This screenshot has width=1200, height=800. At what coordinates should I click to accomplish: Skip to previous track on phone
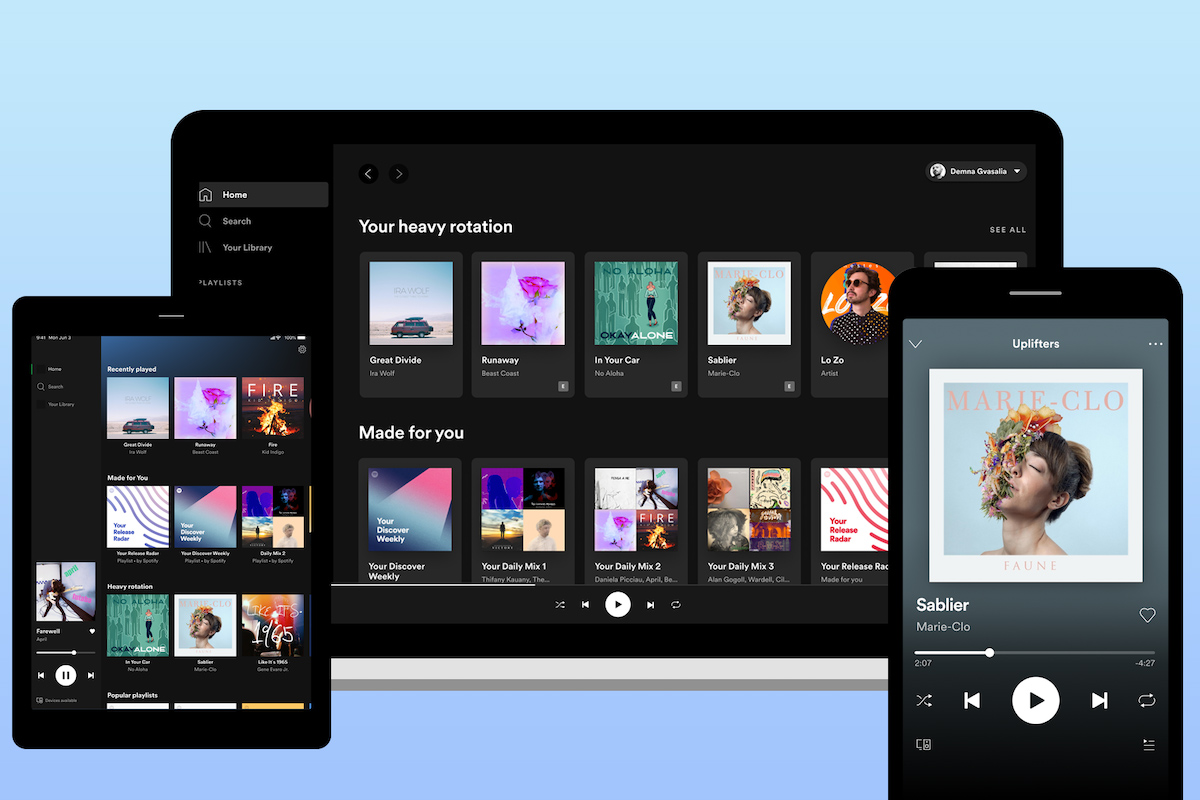[x=972, y=700]
